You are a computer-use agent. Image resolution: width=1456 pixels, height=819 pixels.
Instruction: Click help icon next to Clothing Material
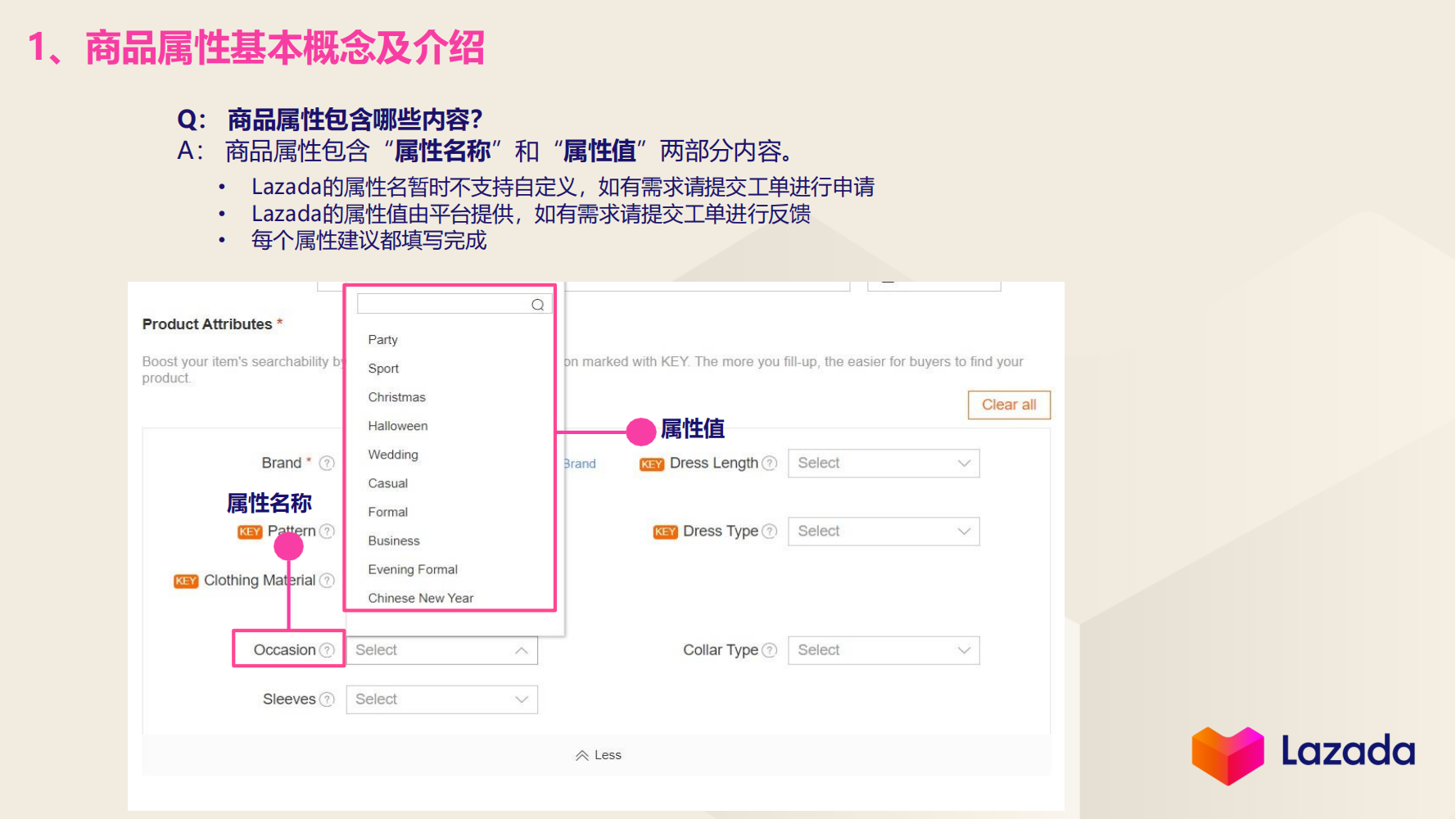(327, 580)
